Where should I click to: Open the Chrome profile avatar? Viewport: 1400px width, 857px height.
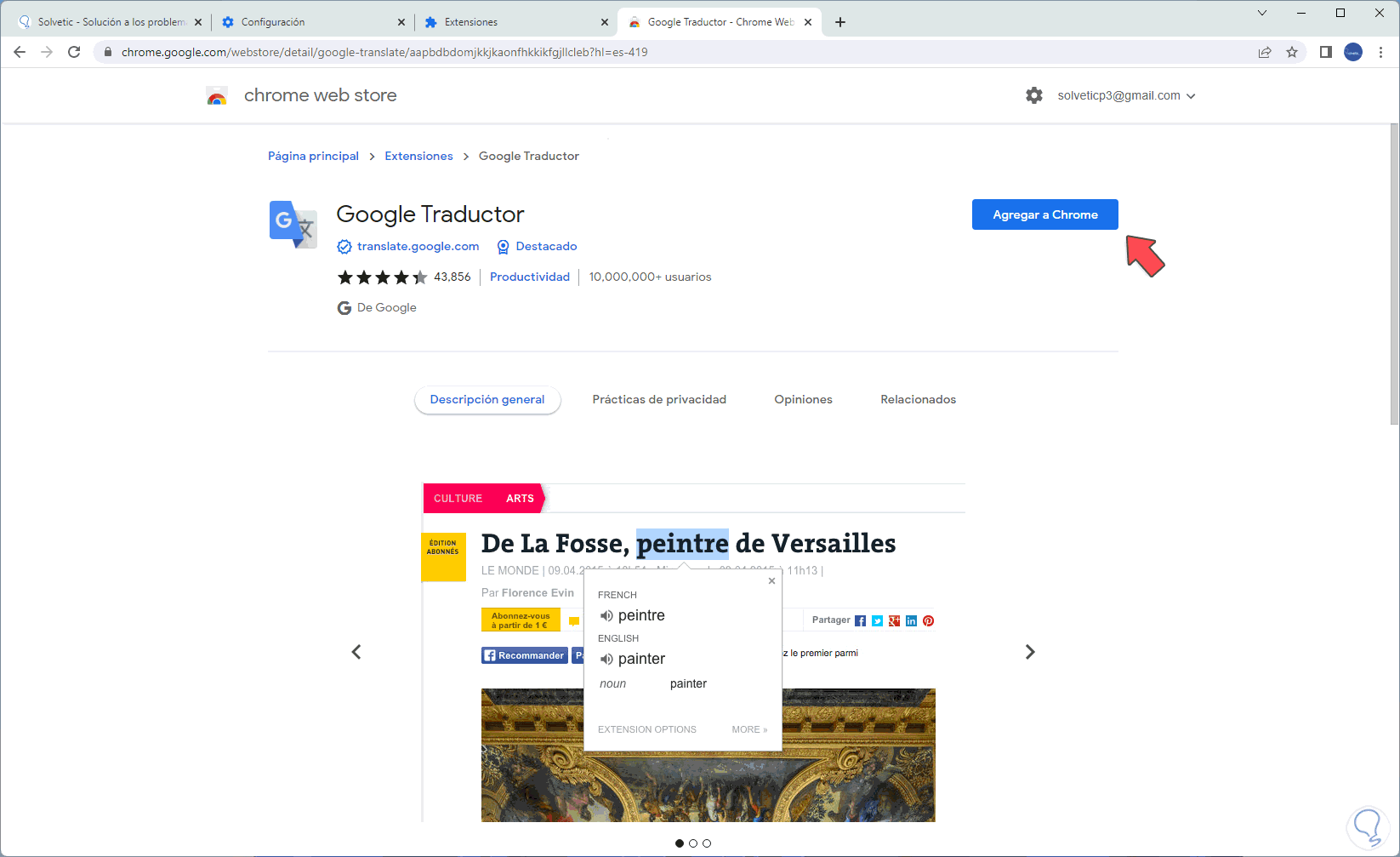pos(1353,52)
